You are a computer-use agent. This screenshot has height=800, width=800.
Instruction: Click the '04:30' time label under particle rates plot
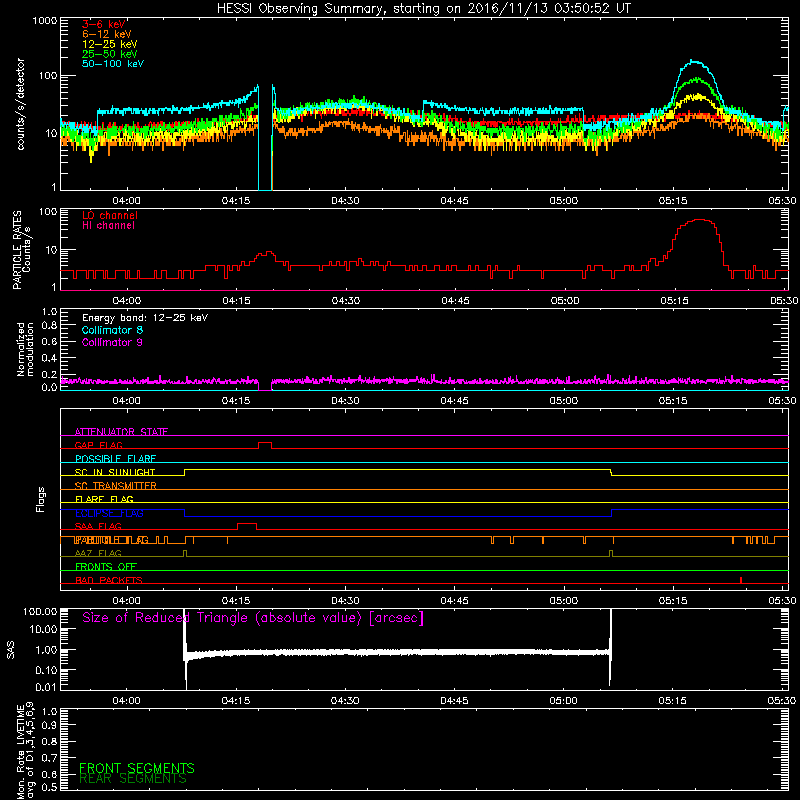345,301
